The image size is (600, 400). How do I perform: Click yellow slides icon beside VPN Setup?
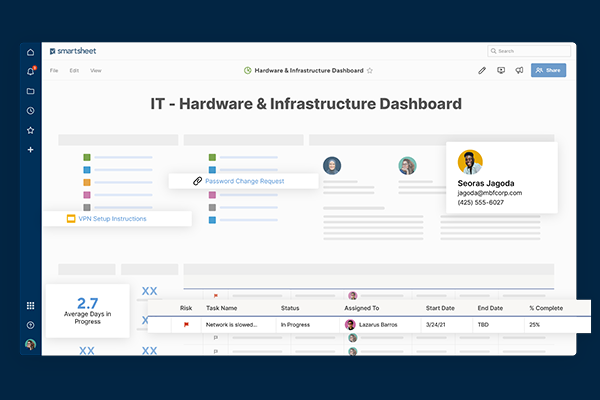[71, 219]
